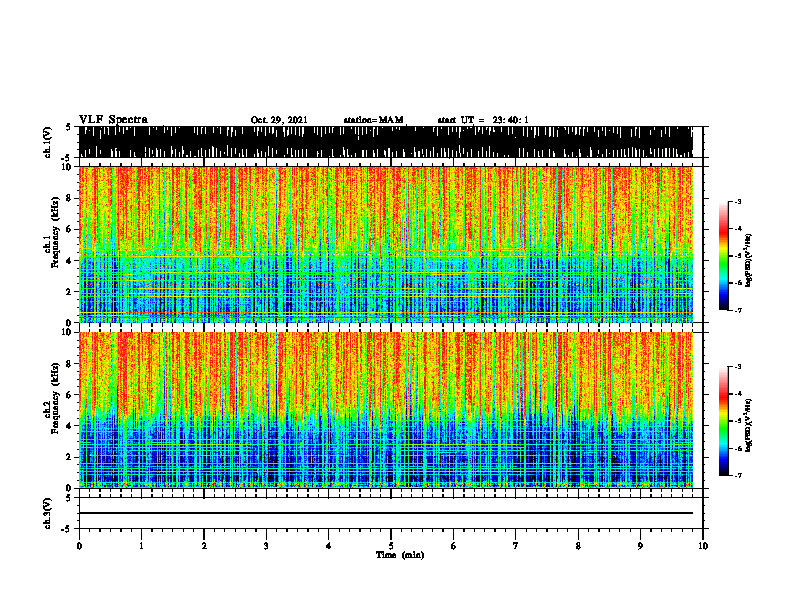Click the time axis tick label "3"
The image size is (792, 612).
coord(266,546)
